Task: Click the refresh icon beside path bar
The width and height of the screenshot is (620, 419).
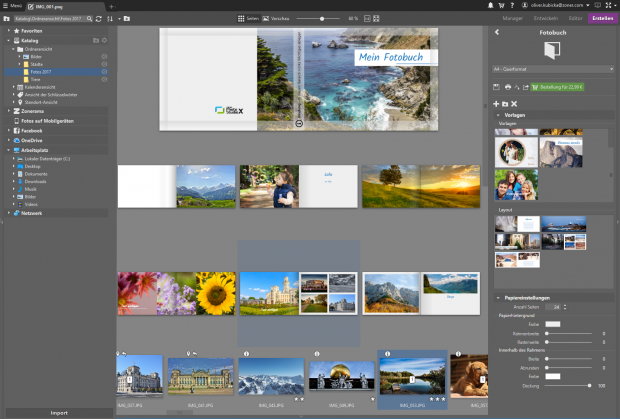Action: pos(99,19)
